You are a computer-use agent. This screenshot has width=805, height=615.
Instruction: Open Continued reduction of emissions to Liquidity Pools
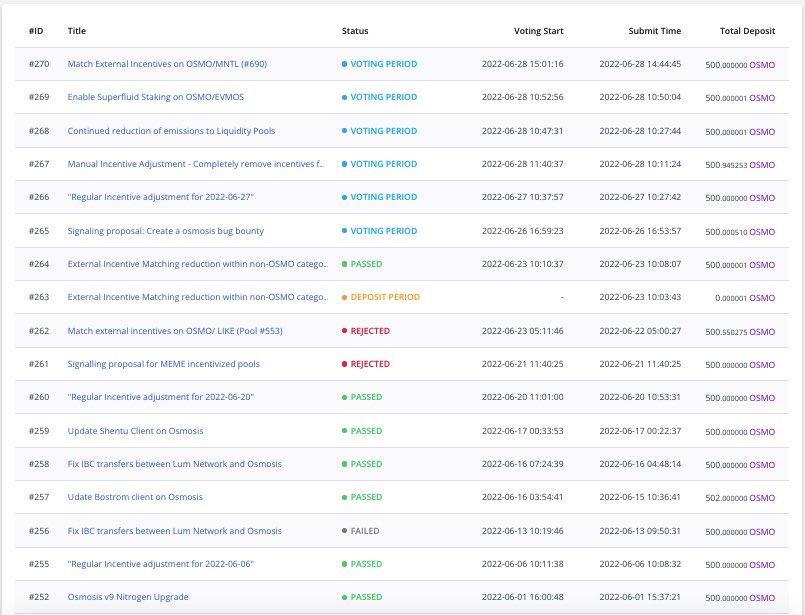(x=171, y=131)
